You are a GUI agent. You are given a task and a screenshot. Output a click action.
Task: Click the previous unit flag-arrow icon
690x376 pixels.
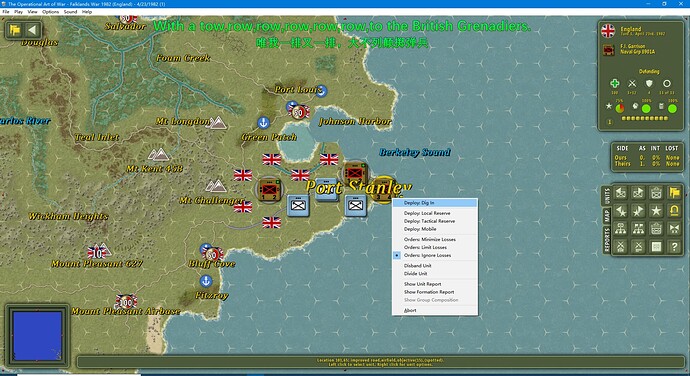[x=620, y=193]
